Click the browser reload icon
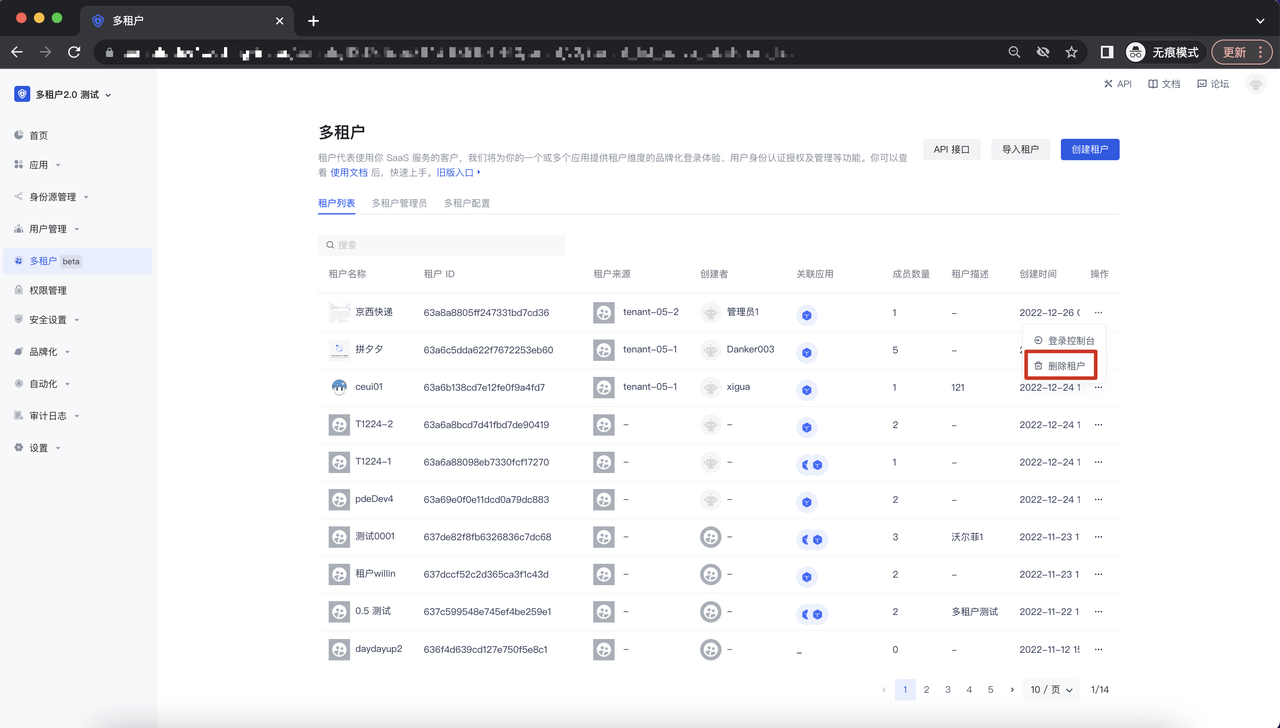This screenshot has height=728, width=1280. coord(74,52)
